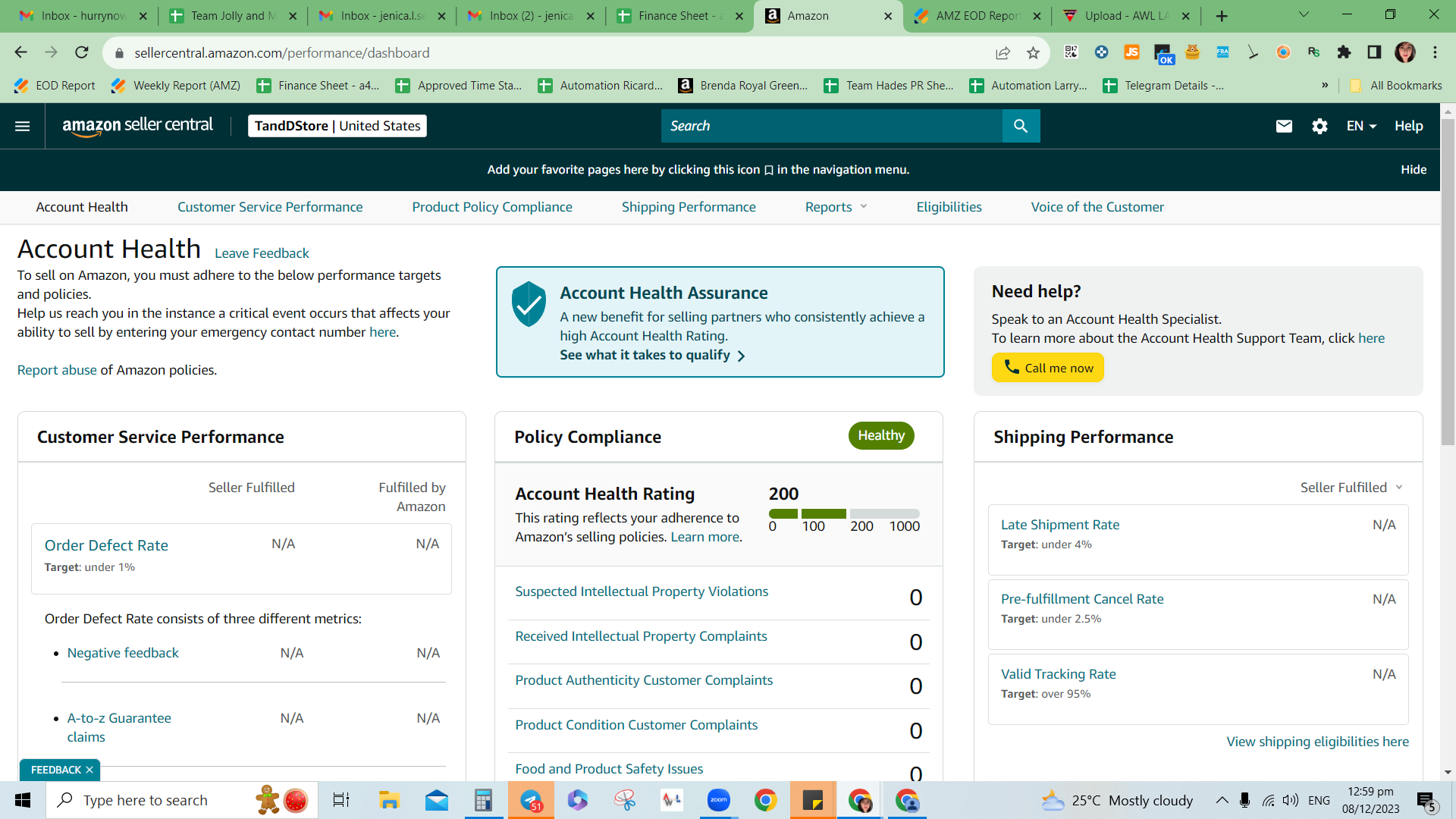
Task: Click Hide on the favorites banner
Action: pos(1414,170)
